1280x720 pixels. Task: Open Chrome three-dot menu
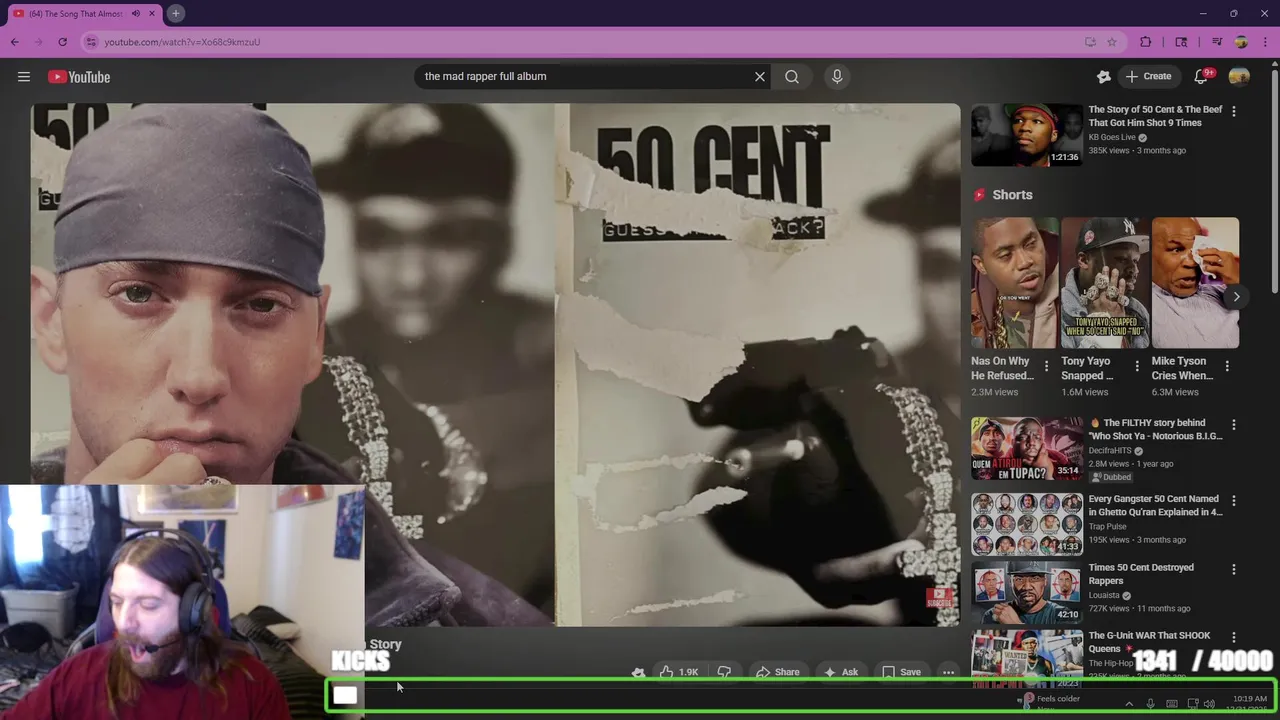1264,42
